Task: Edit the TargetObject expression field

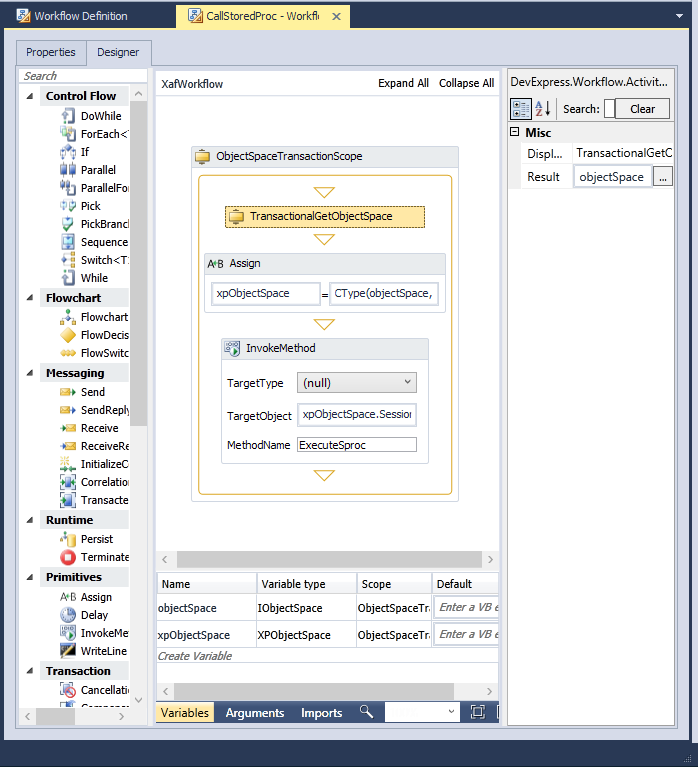Action: pos(357,414)
